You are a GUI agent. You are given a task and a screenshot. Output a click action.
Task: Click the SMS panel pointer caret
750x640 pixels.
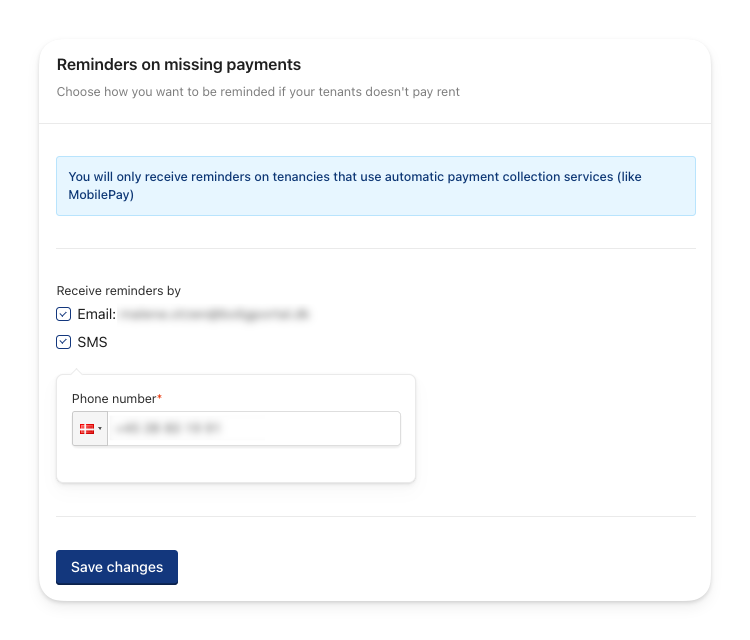tap(76, 372)
